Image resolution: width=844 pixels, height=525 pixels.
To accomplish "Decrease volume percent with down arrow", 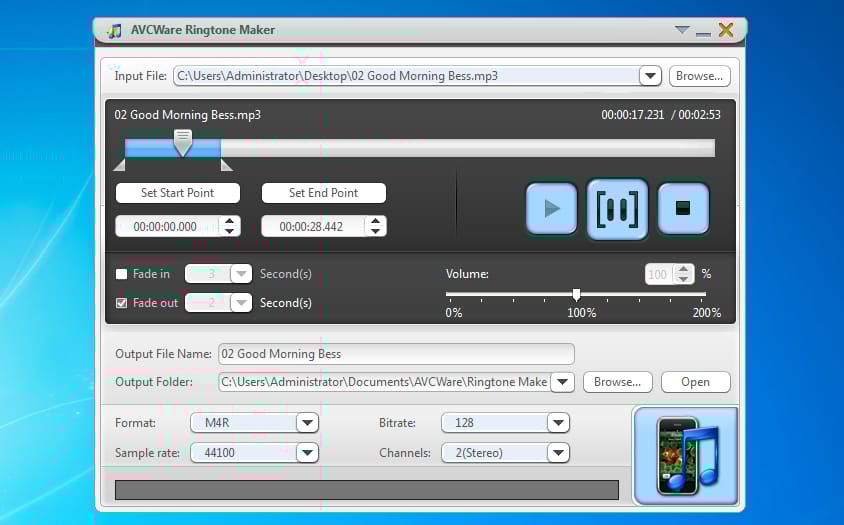I will (x=683, y=279).
